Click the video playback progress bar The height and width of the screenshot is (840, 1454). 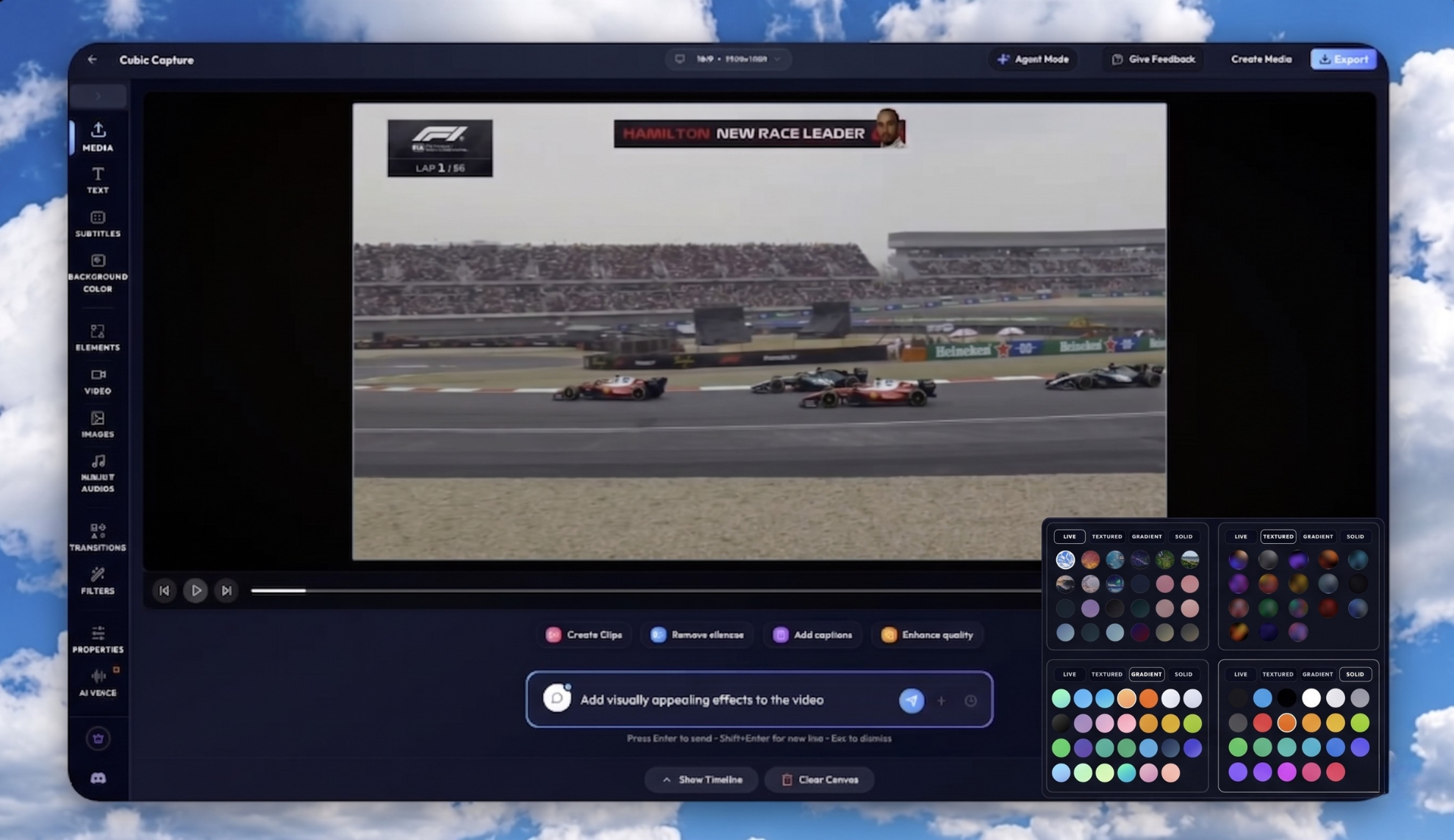[645, 590]
